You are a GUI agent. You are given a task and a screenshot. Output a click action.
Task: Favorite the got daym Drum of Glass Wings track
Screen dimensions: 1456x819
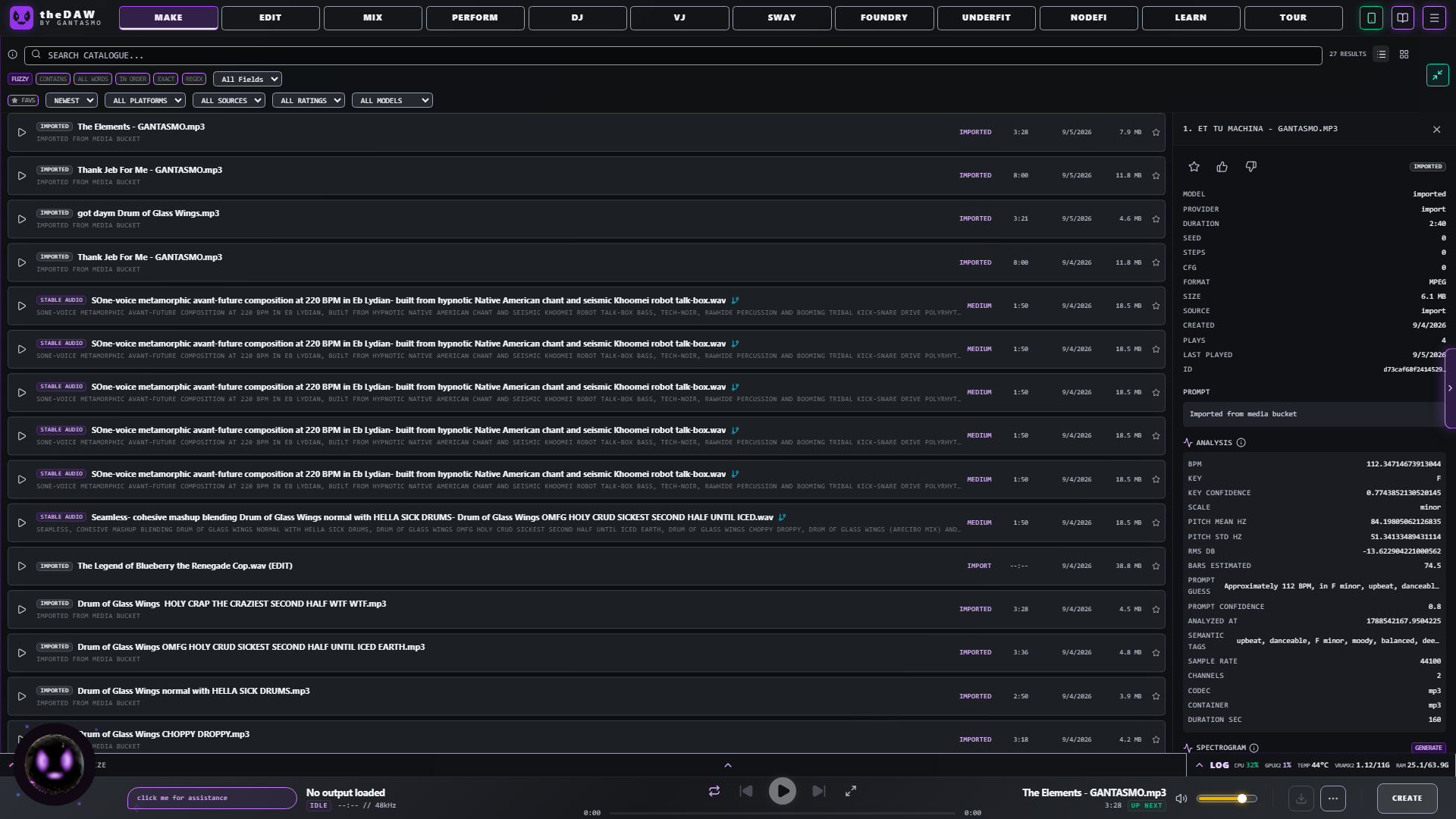pyautogui.click(x=1156, y=219)
